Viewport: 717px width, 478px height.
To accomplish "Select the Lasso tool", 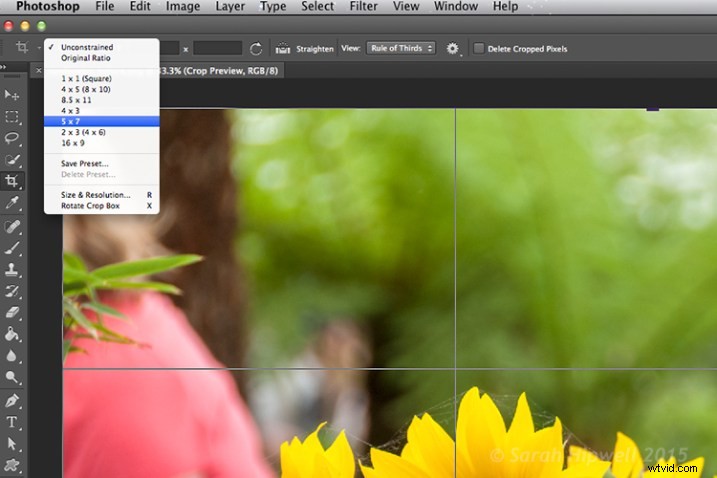I will (11, 138).
